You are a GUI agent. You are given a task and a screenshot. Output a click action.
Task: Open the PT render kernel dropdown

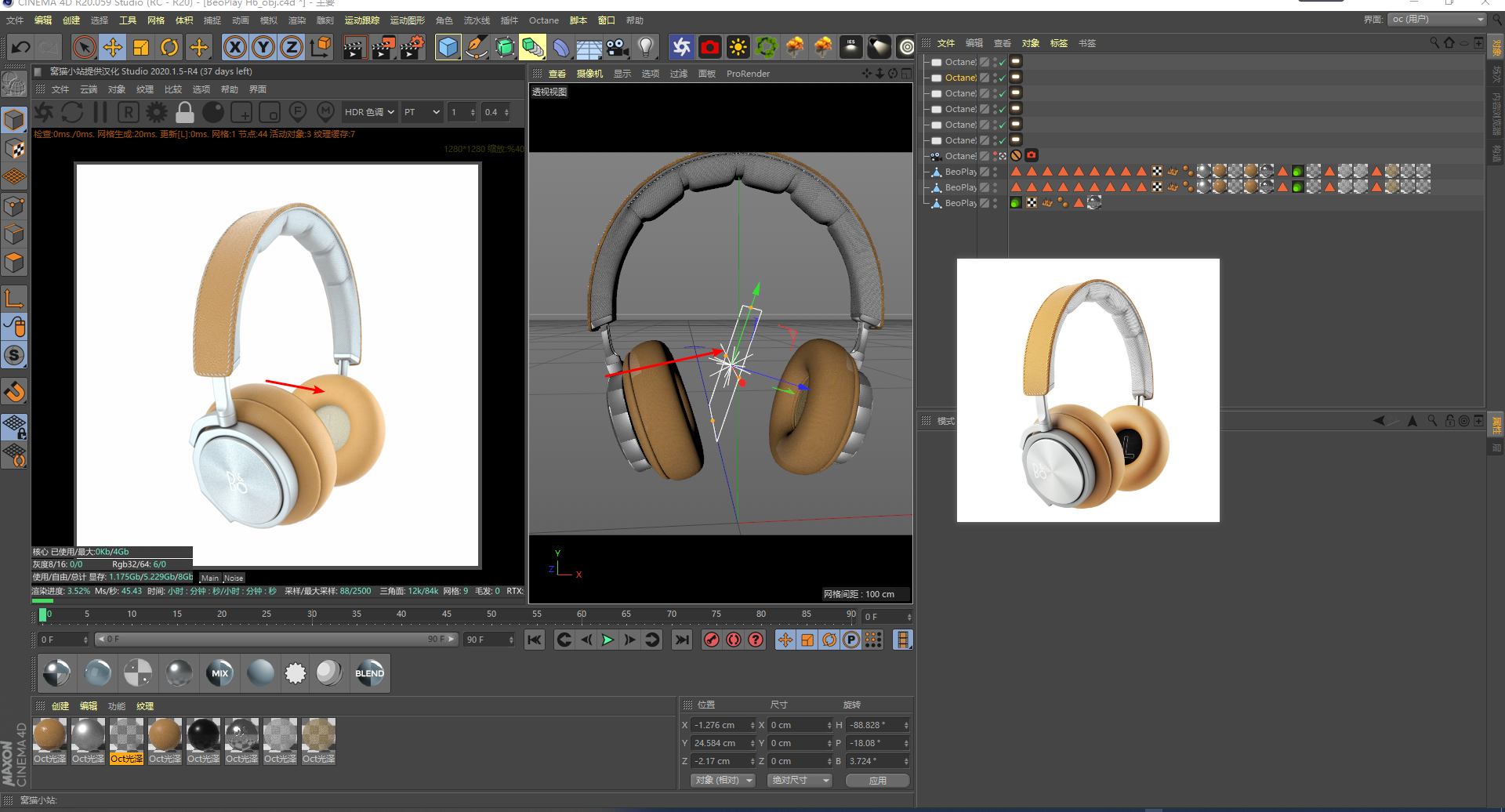[x=422, y=113]
